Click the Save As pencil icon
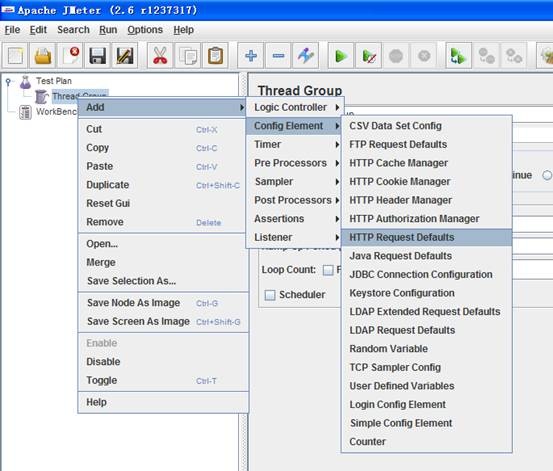 125,56
